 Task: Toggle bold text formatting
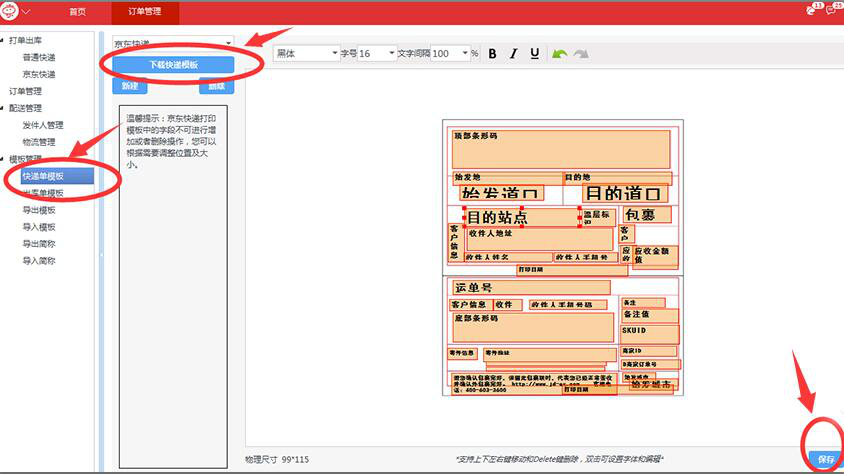click(x=493, y=54)
